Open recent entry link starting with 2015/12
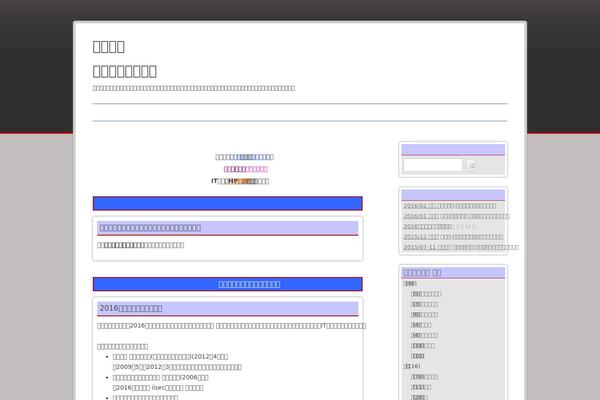This screenshot has height=400, width=600. (x=453, y=237)
